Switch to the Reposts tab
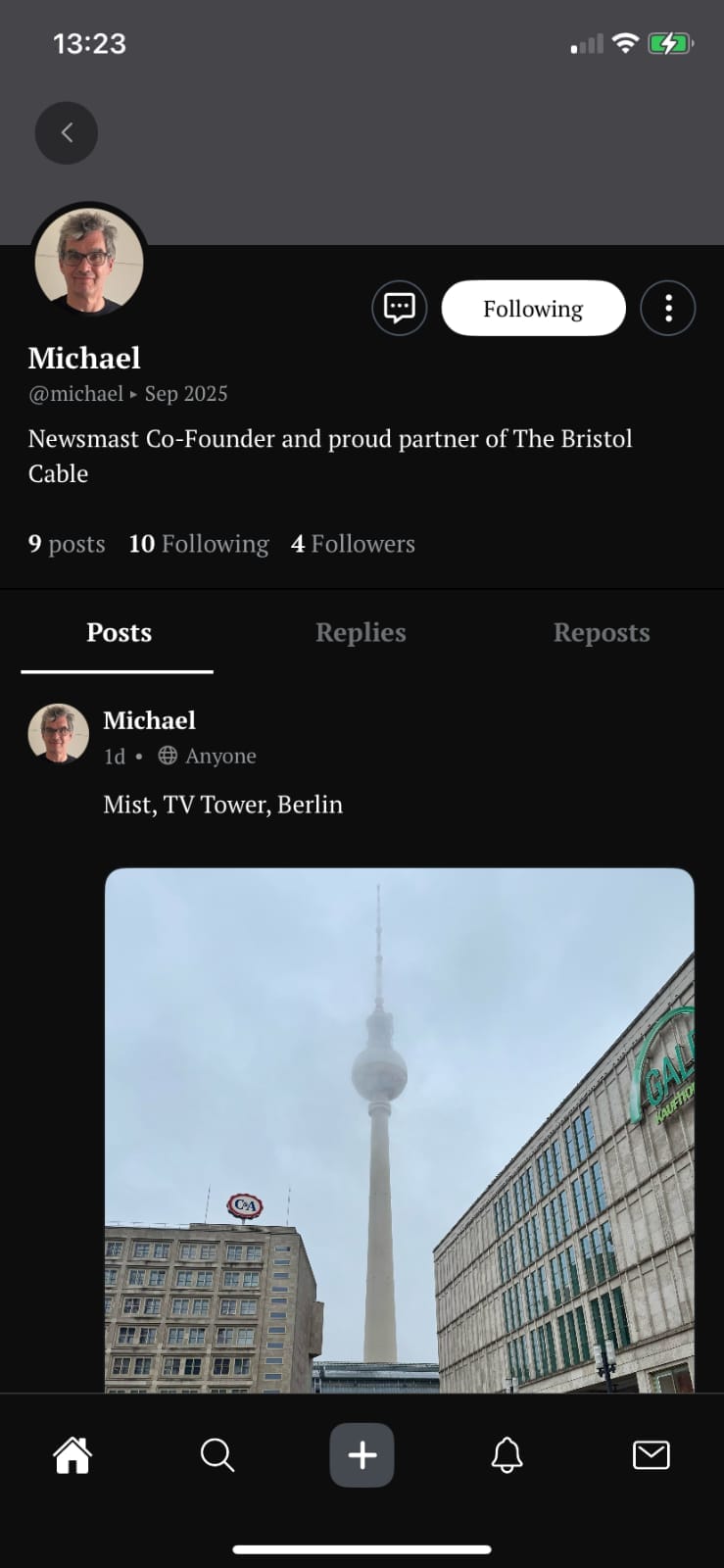The height and width of the screenshot is (1568, 724). [x=602, y=633]
